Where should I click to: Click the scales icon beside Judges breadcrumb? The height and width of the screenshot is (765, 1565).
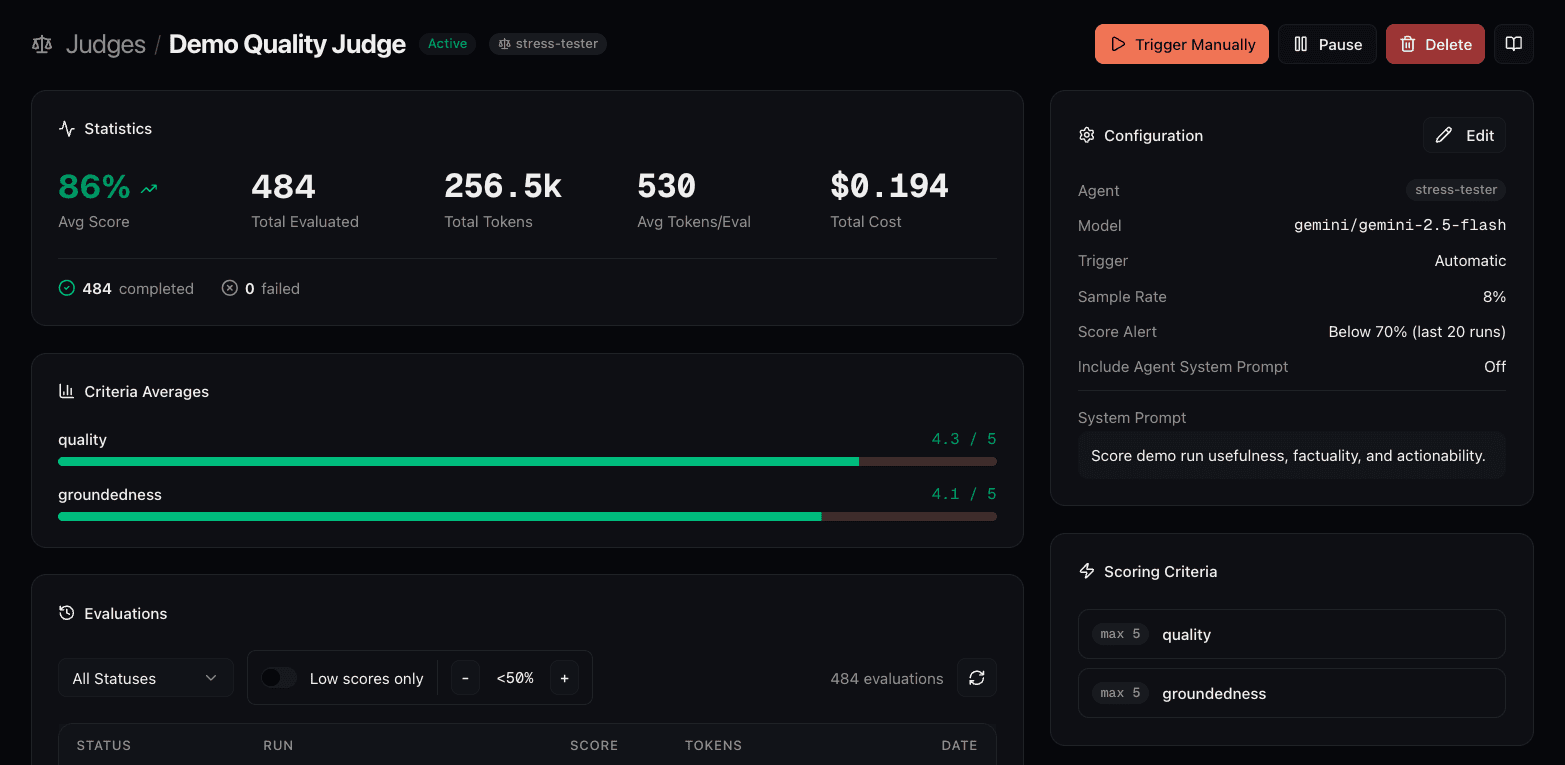coord(42,45)
